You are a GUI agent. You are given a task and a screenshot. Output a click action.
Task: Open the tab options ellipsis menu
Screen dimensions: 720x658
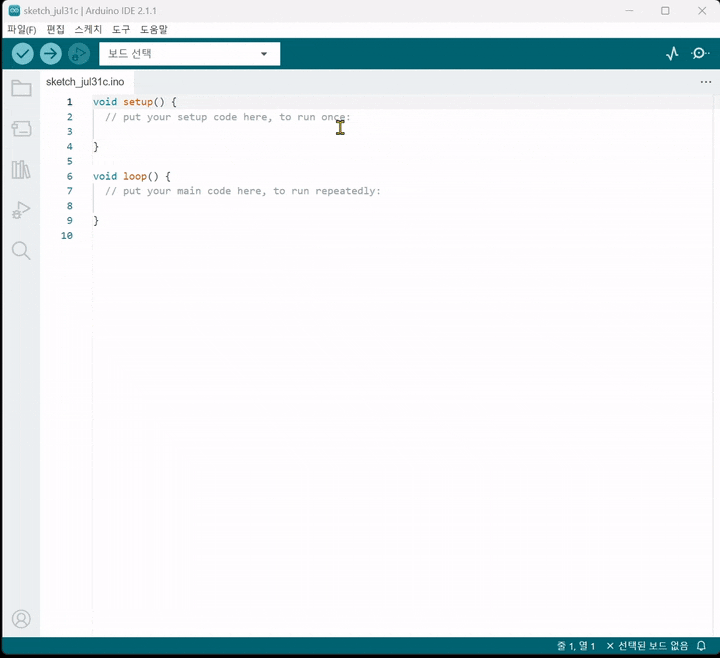(706, 82)
